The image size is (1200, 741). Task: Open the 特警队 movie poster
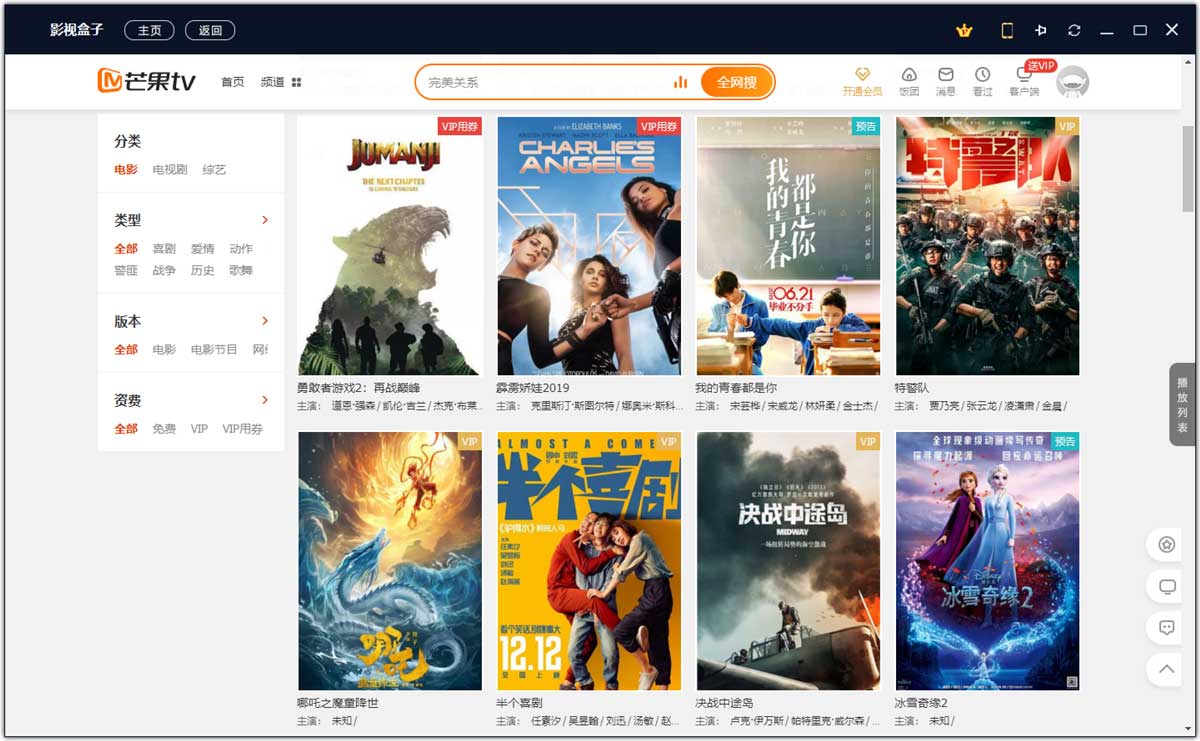[987, 246]
